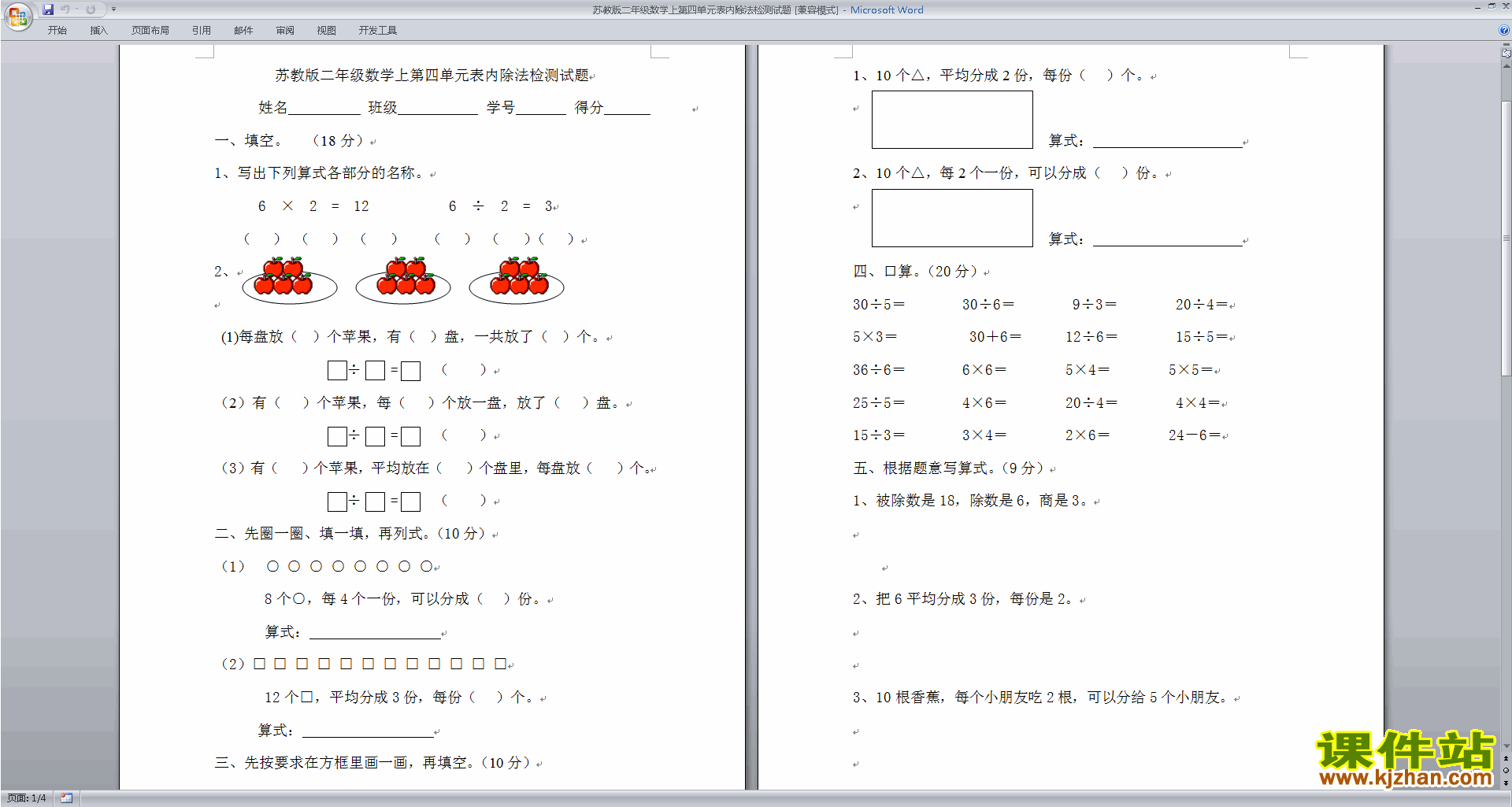Click the first apple plate picture
Image resolution: width=1512 pixels, height=807 pixels.
click(290, 280)
